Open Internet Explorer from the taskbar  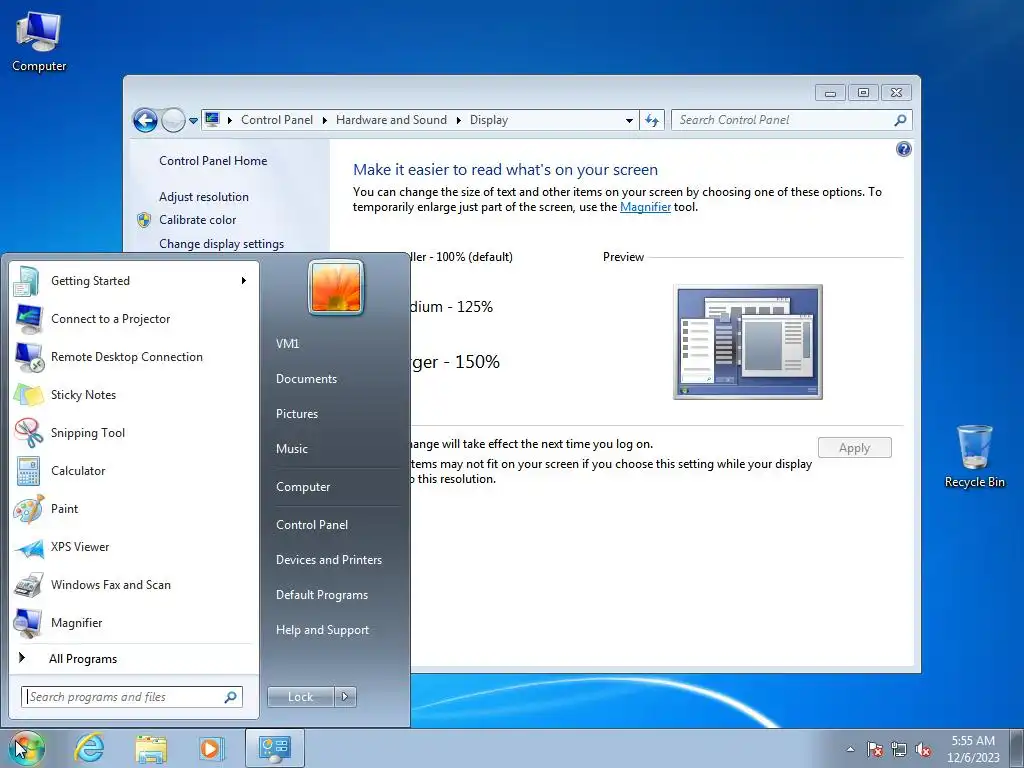89,748
